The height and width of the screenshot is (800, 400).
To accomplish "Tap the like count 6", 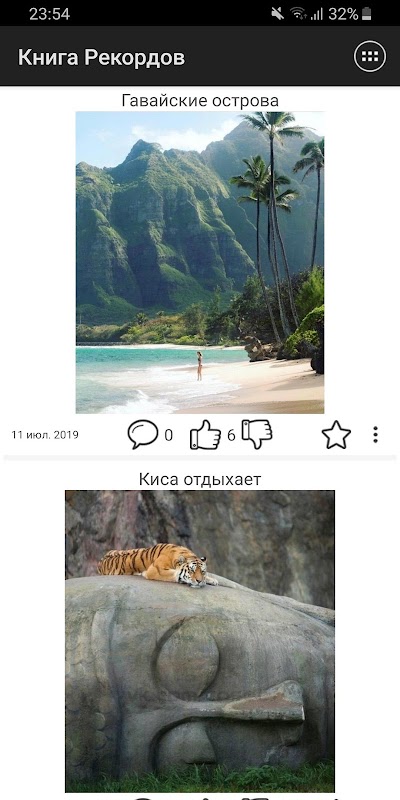I will click(x=231, y=435).
